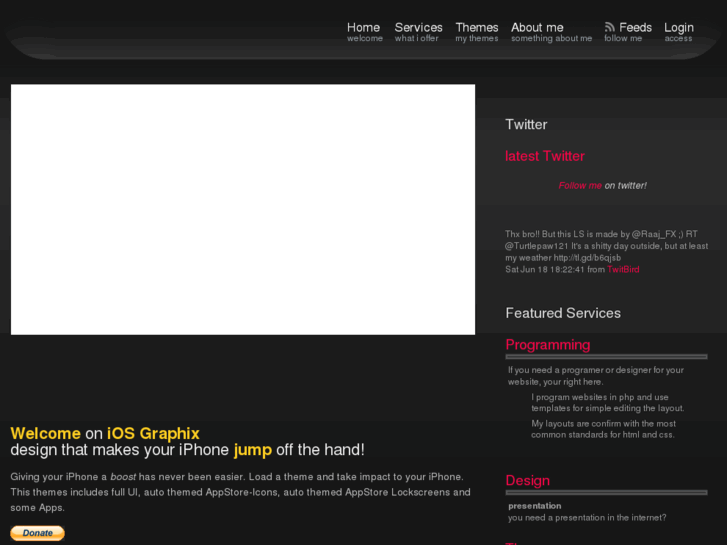Viewport: 727px width, 545px height.
Task: Open the TwitBird source link
Action: point(623,269)
